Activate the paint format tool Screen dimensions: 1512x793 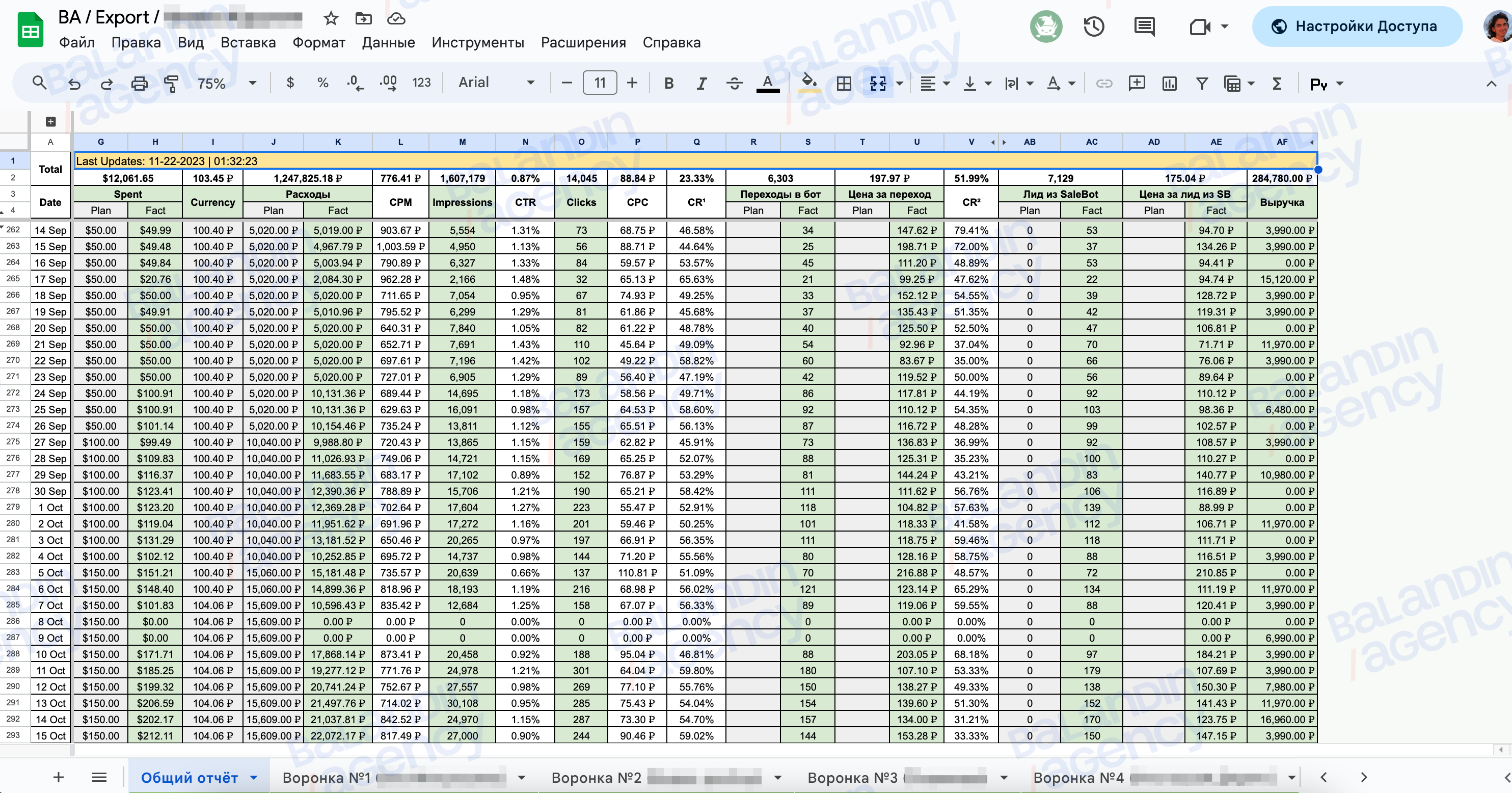[x=171, y=84]
